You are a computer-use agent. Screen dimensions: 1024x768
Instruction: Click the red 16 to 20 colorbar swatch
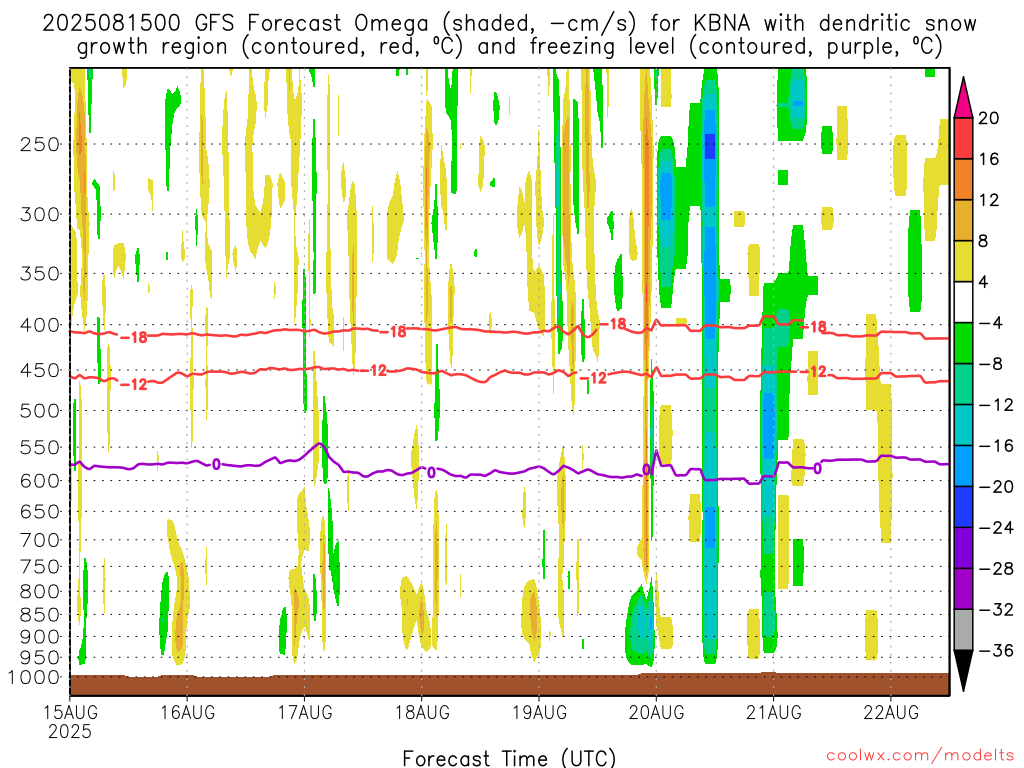tap(963, 138)
